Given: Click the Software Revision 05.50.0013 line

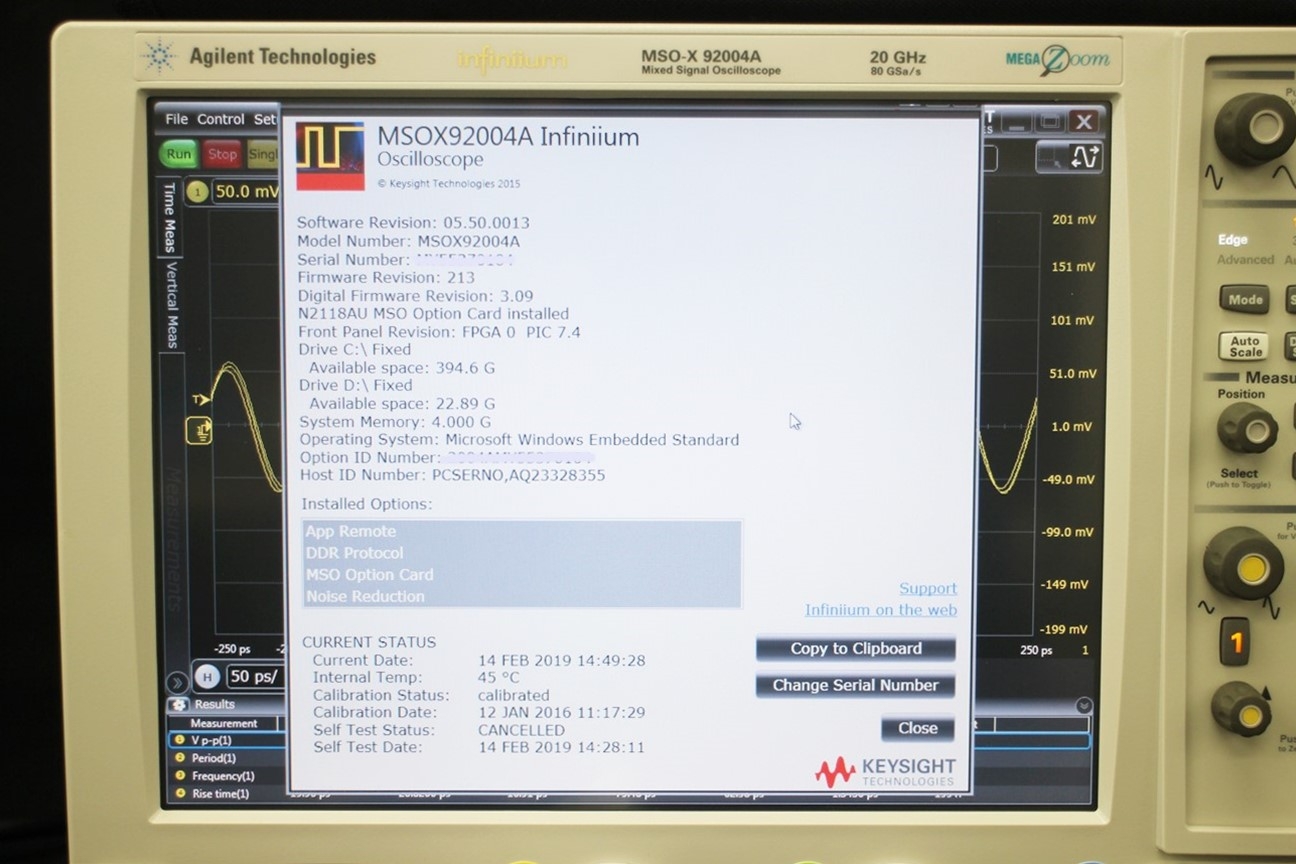Looking at the screenshot, I should (413, 223).
